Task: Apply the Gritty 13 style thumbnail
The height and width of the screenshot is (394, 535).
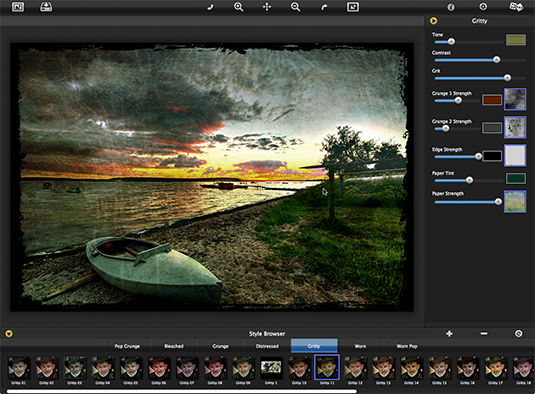Action: pyautogui.click(x=383, y=368)
